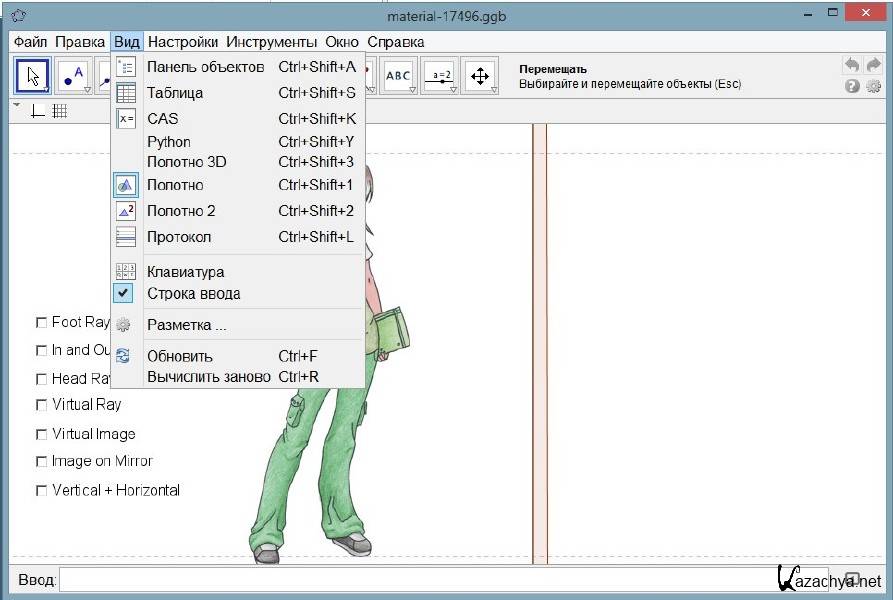This screenshot has width=893, height=600.
Task: Open the Инструменты menu
Action: (x=271, y=42)
